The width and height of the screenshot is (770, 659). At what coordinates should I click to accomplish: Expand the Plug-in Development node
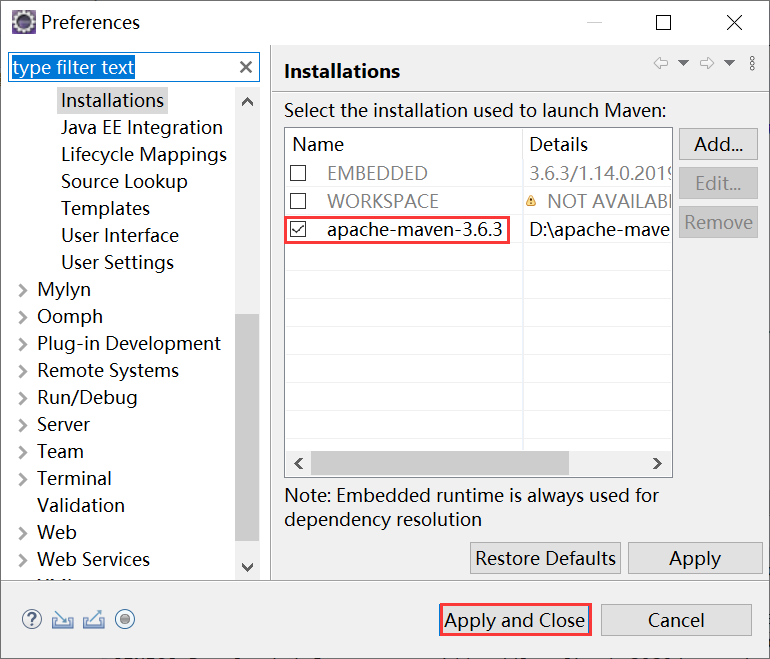coord(22,344)
